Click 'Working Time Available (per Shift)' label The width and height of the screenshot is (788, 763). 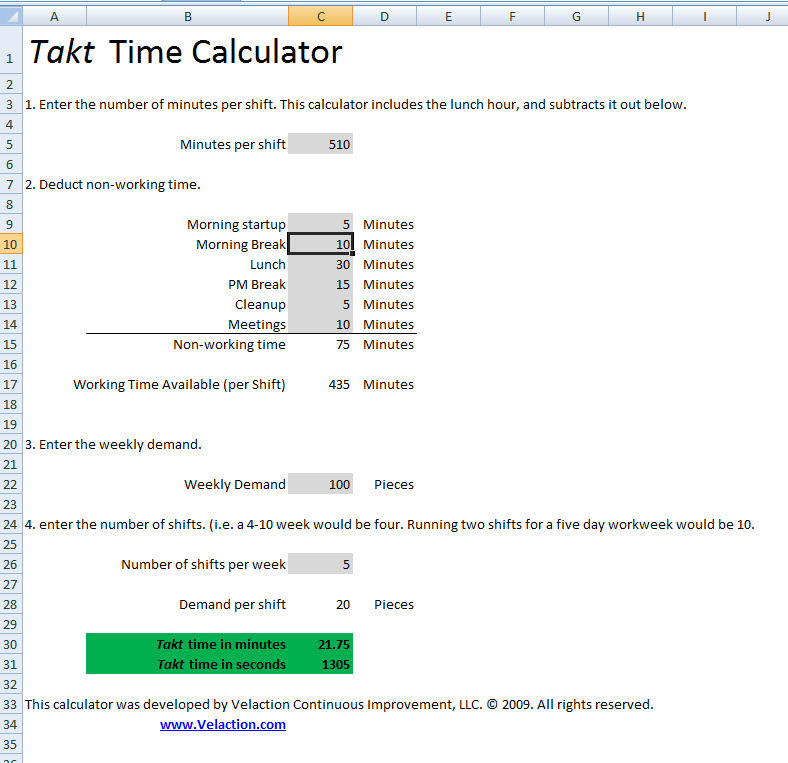(179, 385)
